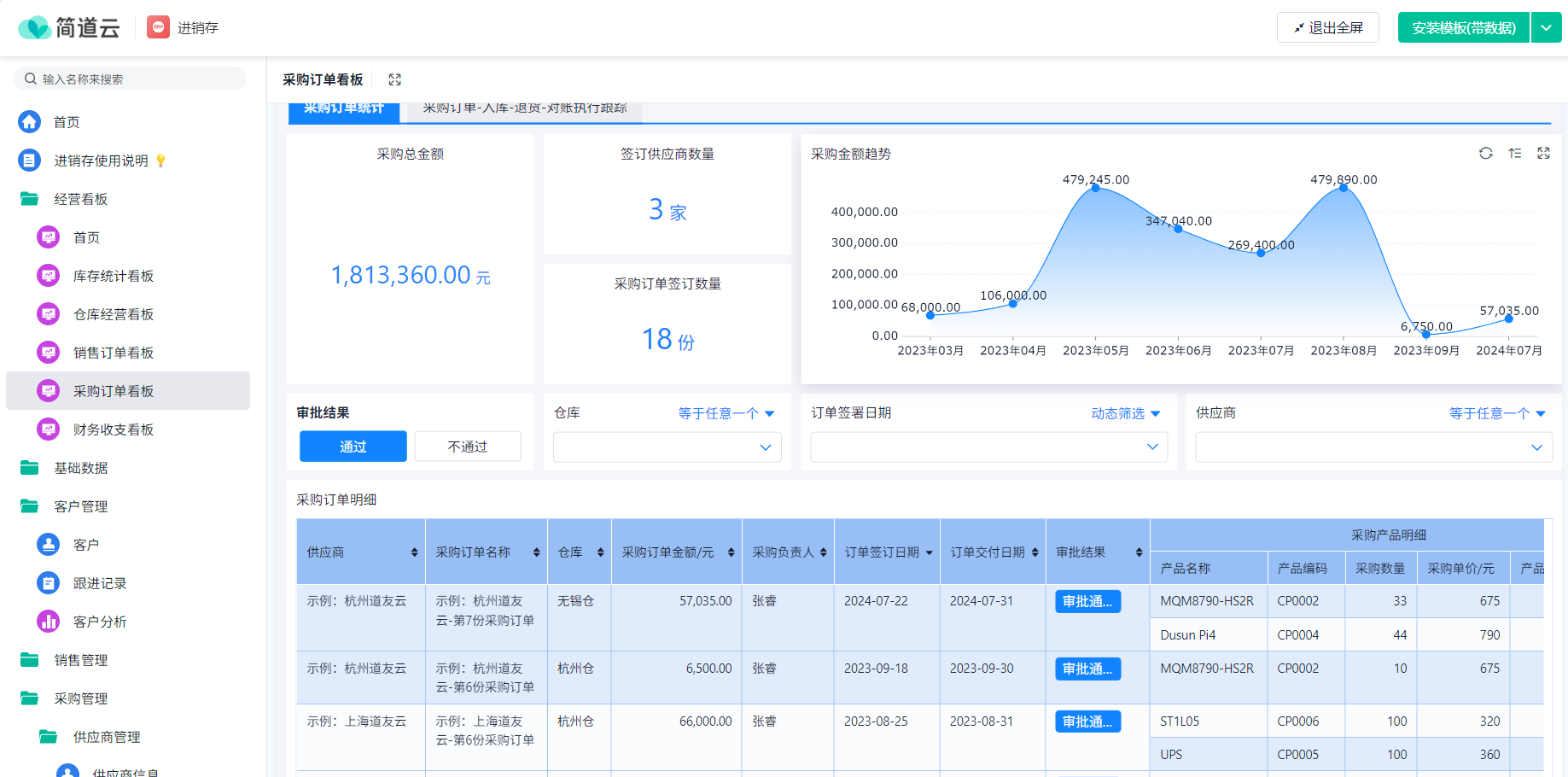Focus the 输入名称来搜索 search field

[x=131, y=79]
